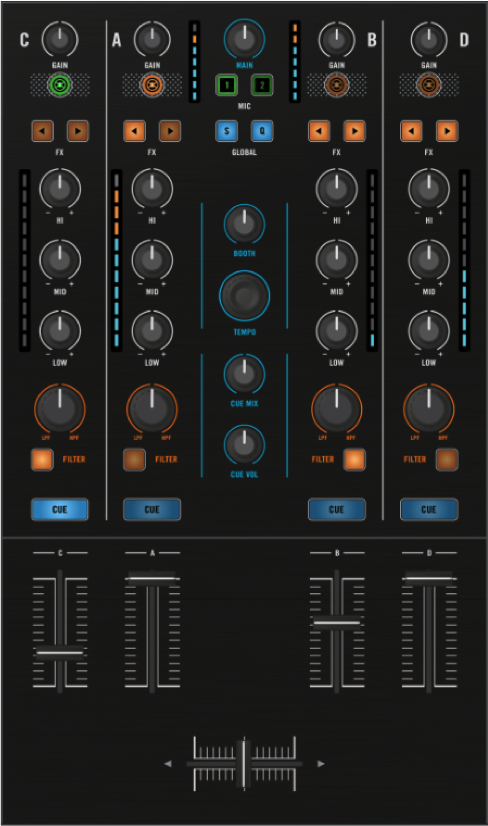Click the CUE VOL knob
This screenshot has height=826, width=488.
[244, 445]
